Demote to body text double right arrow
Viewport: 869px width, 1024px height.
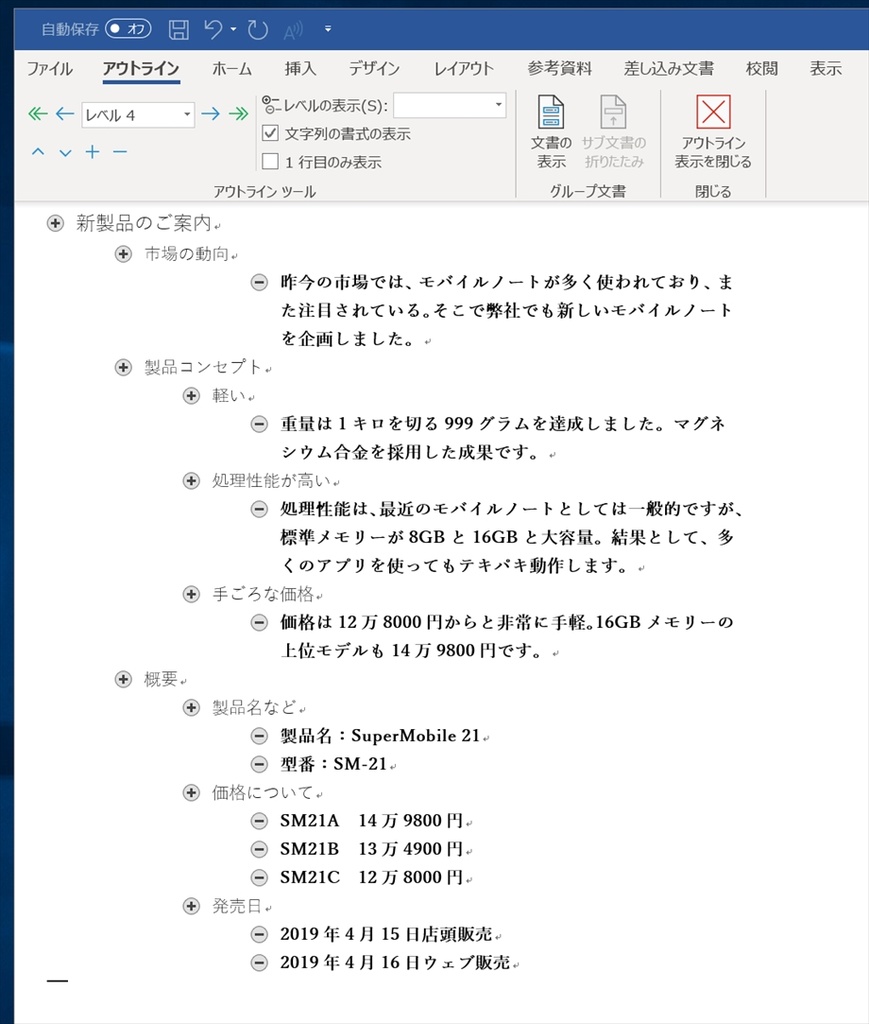pyautogui.click(x=238, y=114)
